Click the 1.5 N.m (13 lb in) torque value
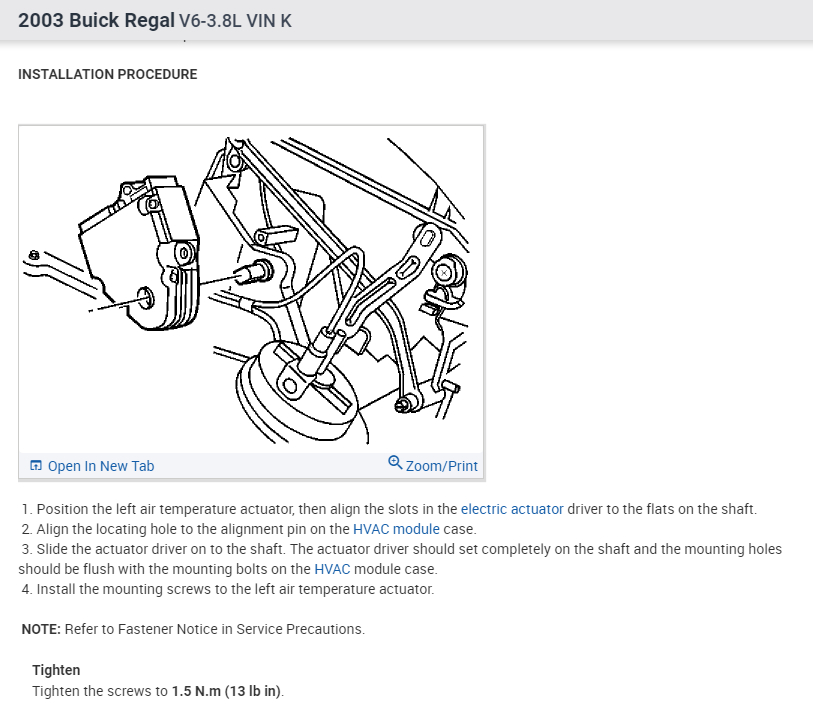This screenshot has width=813, height=725. pyautogui.click(x=227, y=690)
